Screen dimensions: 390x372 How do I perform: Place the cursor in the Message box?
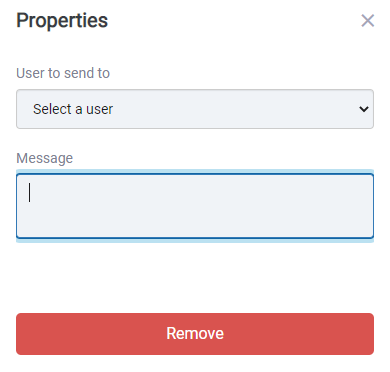(195, 206)
